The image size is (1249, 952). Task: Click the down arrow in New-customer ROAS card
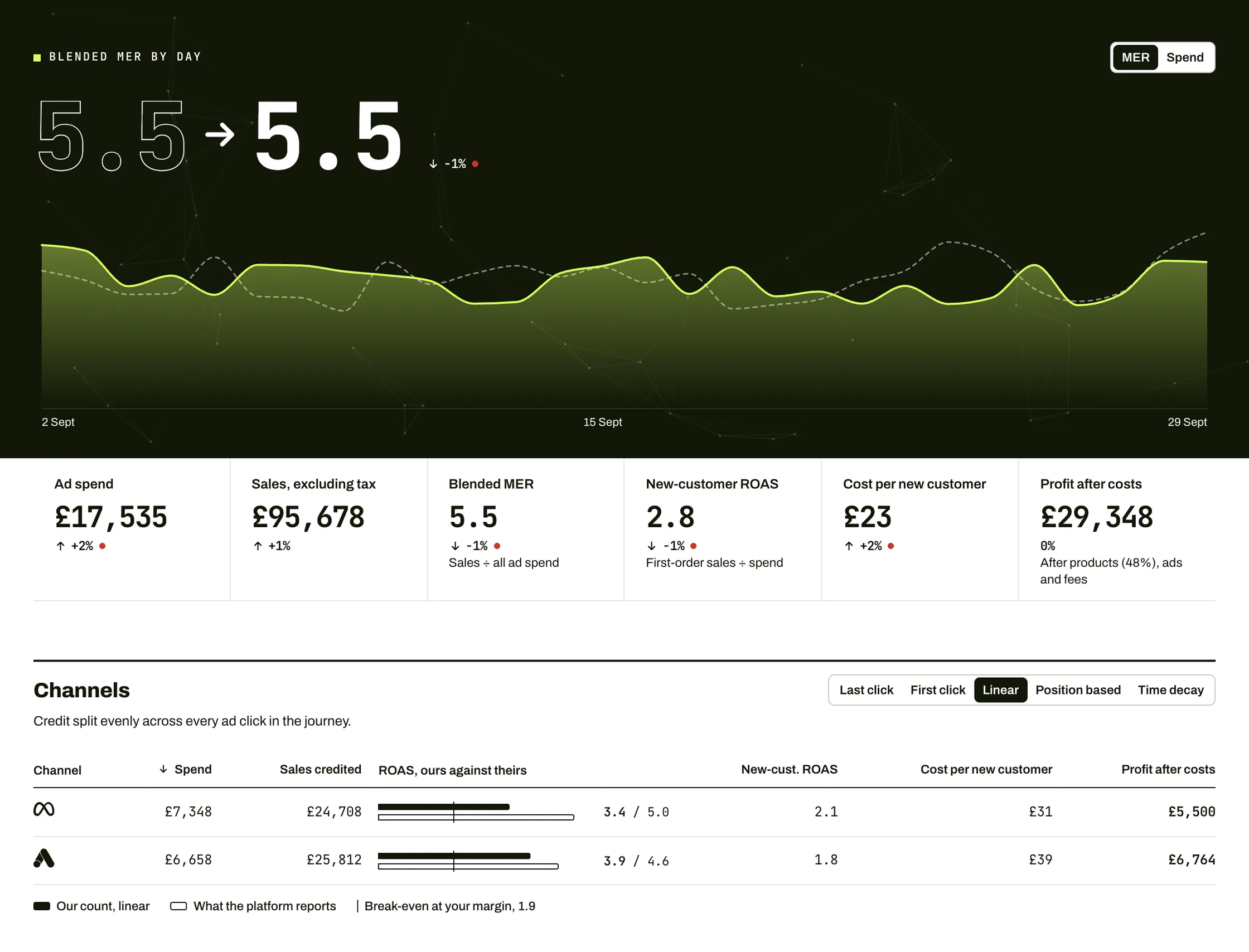pos(651,546)
